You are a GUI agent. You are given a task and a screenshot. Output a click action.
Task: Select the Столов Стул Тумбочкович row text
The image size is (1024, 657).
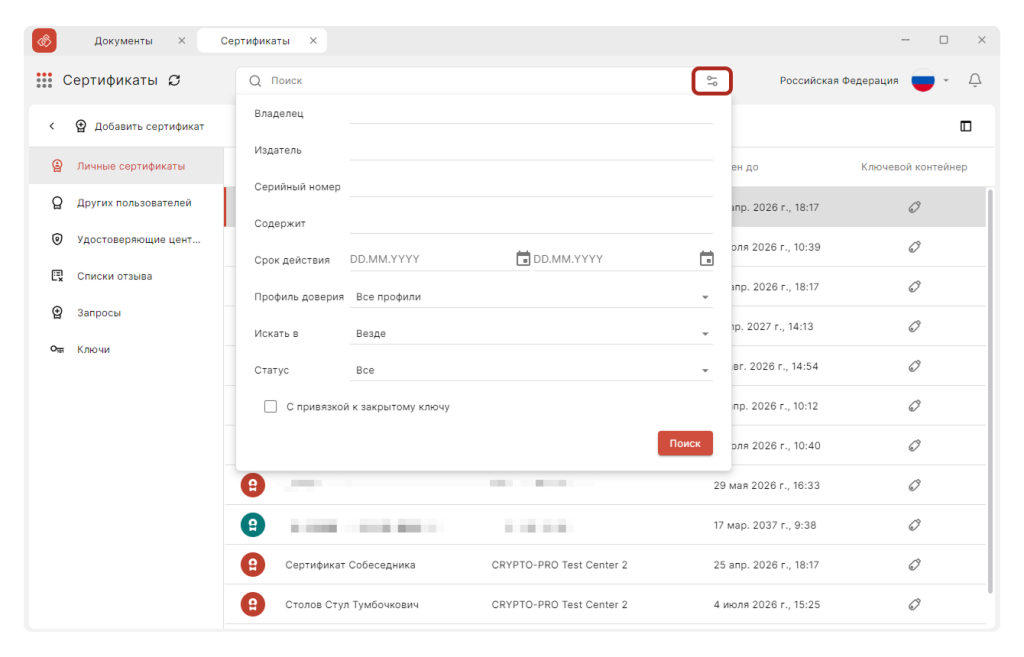click(352, 605)
